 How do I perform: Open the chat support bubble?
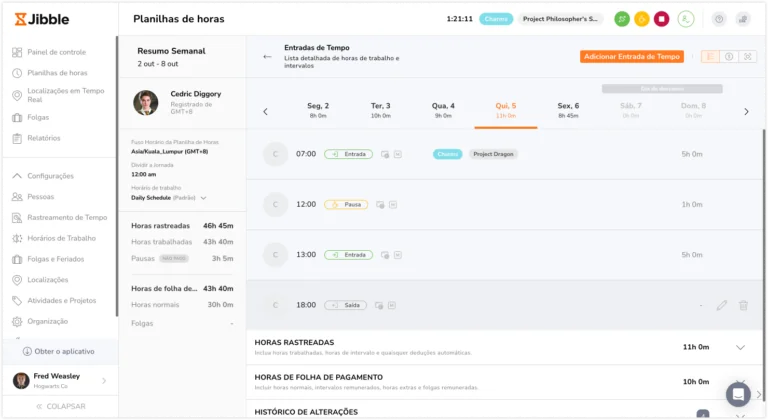[738, 394]
